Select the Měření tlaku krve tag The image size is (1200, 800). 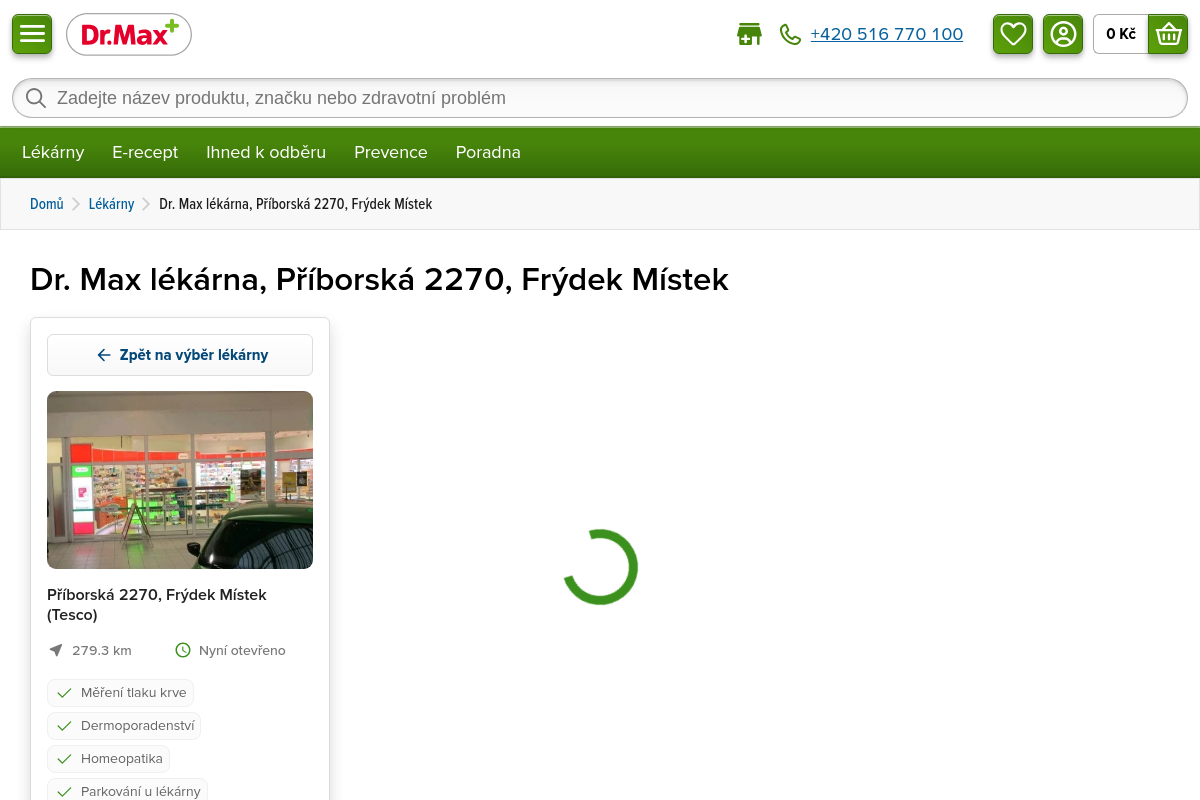120,692
